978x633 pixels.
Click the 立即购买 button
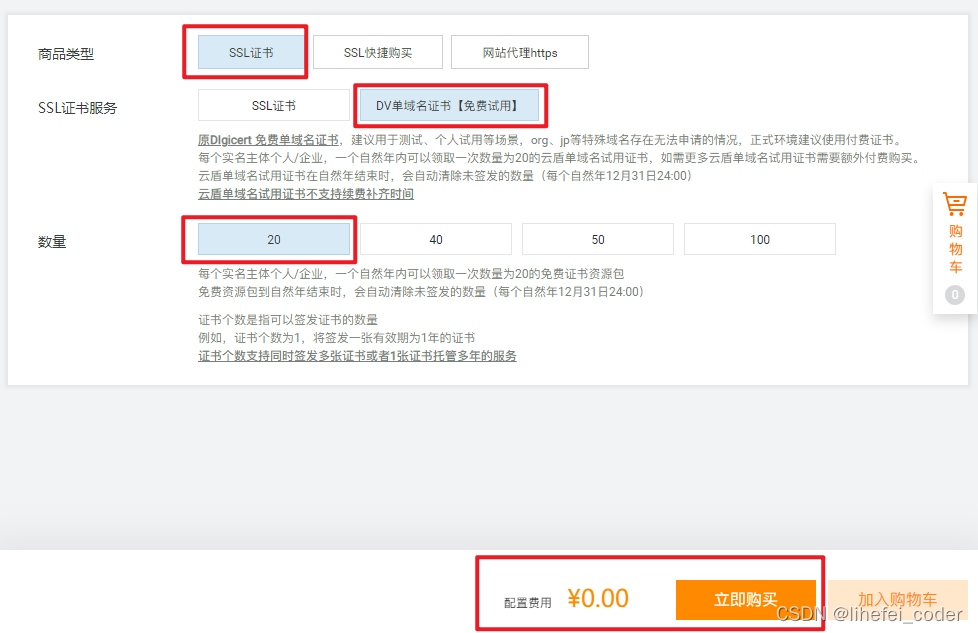[x=745, y=599]
